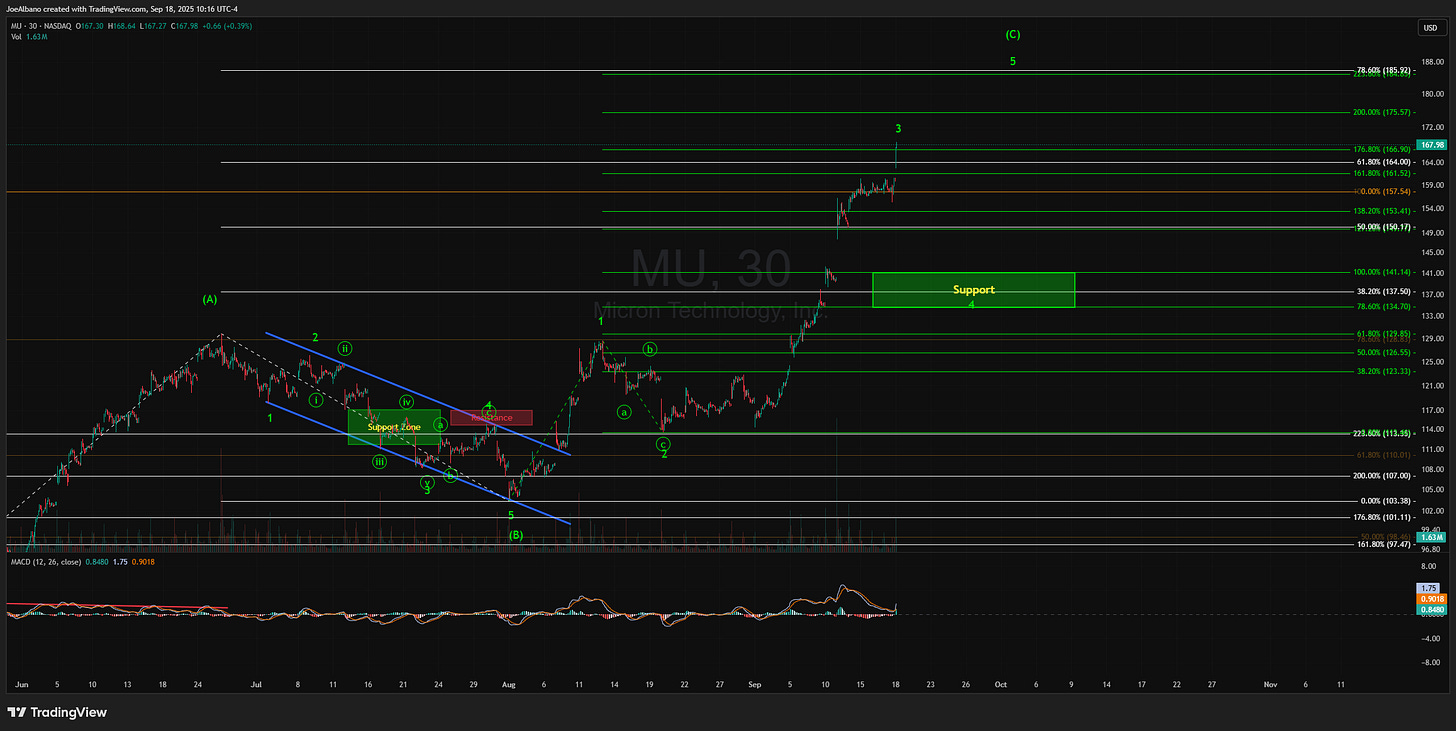1456x731 pixels.
Task: Select the green (A) wave label
Action: click(x=210, y=299)
